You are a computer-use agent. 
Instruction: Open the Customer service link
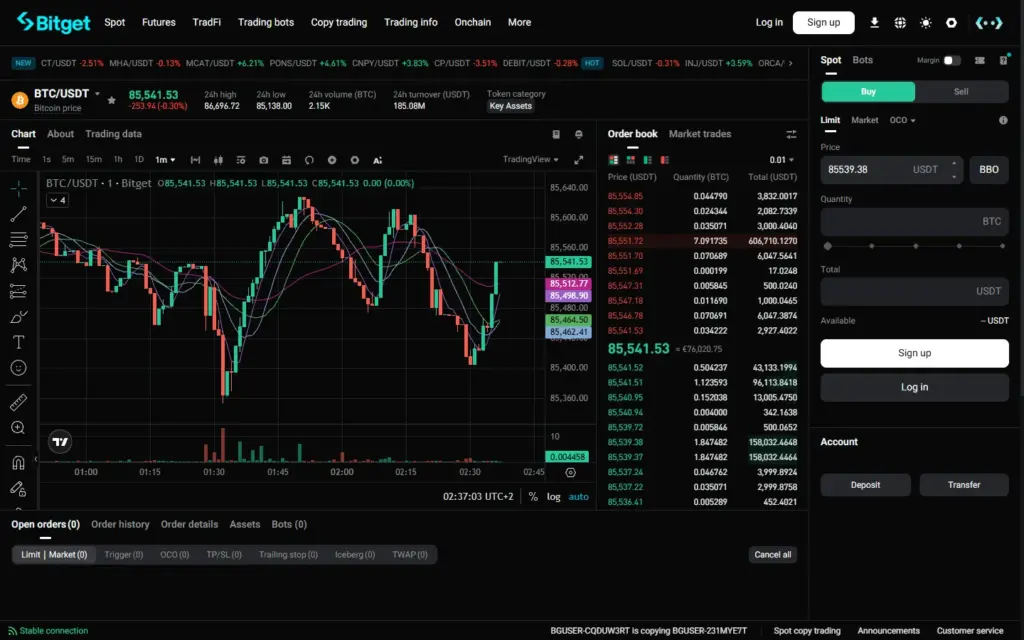969,631
